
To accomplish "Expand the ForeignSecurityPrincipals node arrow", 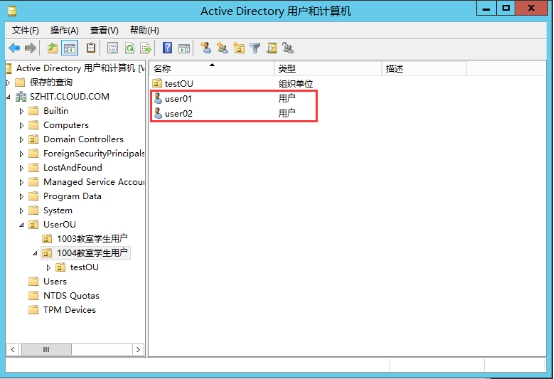I will coord(22,154).
